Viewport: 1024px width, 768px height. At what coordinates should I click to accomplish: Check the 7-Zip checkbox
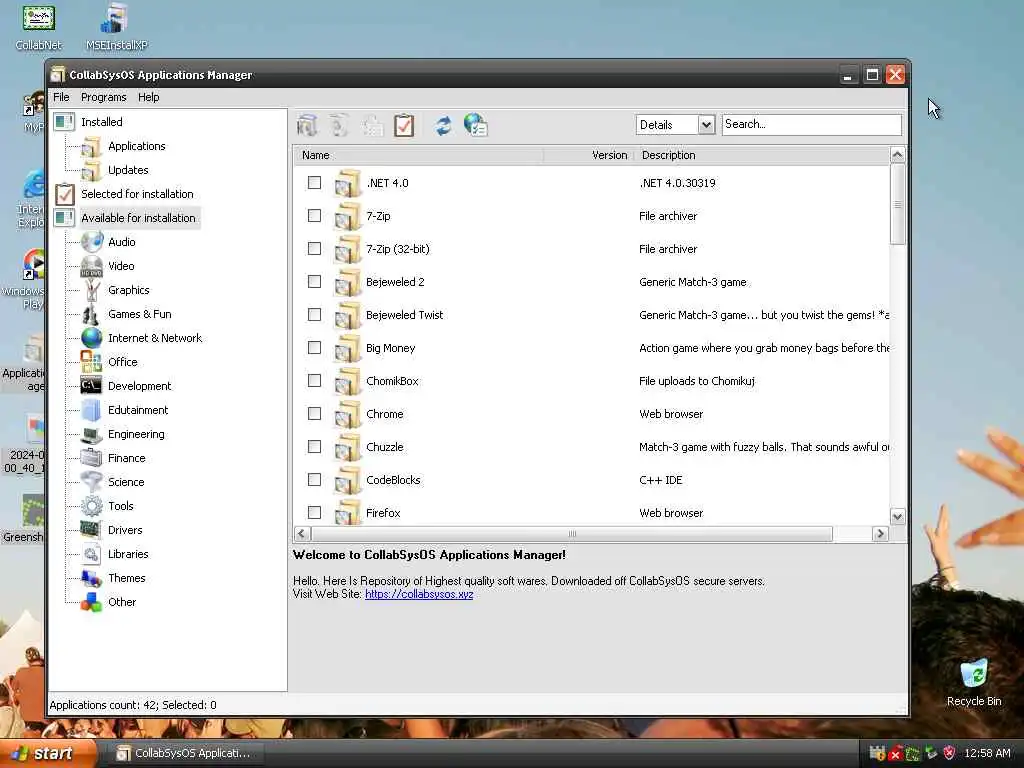click(x=314, y=216)
